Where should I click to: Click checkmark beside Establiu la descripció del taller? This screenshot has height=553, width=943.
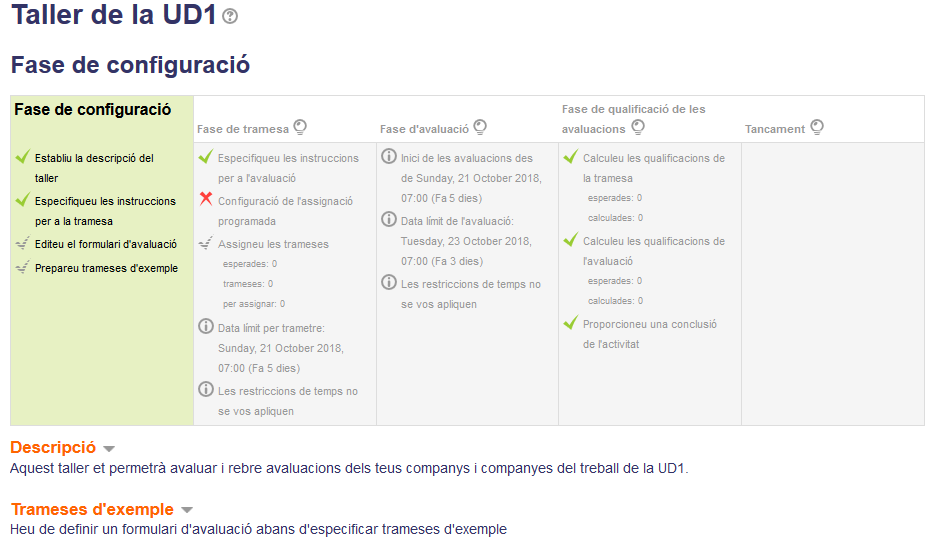tap(23, 157)
